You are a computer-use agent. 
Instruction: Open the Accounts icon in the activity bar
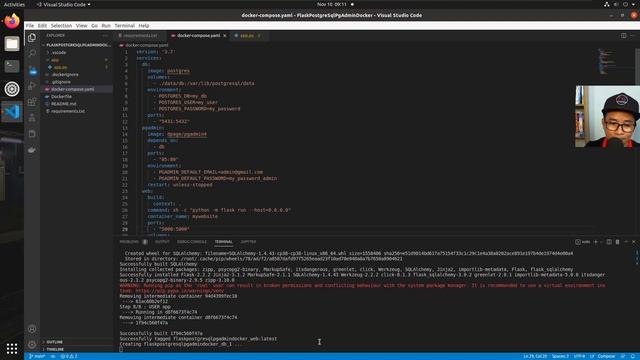tap(32, 329)
